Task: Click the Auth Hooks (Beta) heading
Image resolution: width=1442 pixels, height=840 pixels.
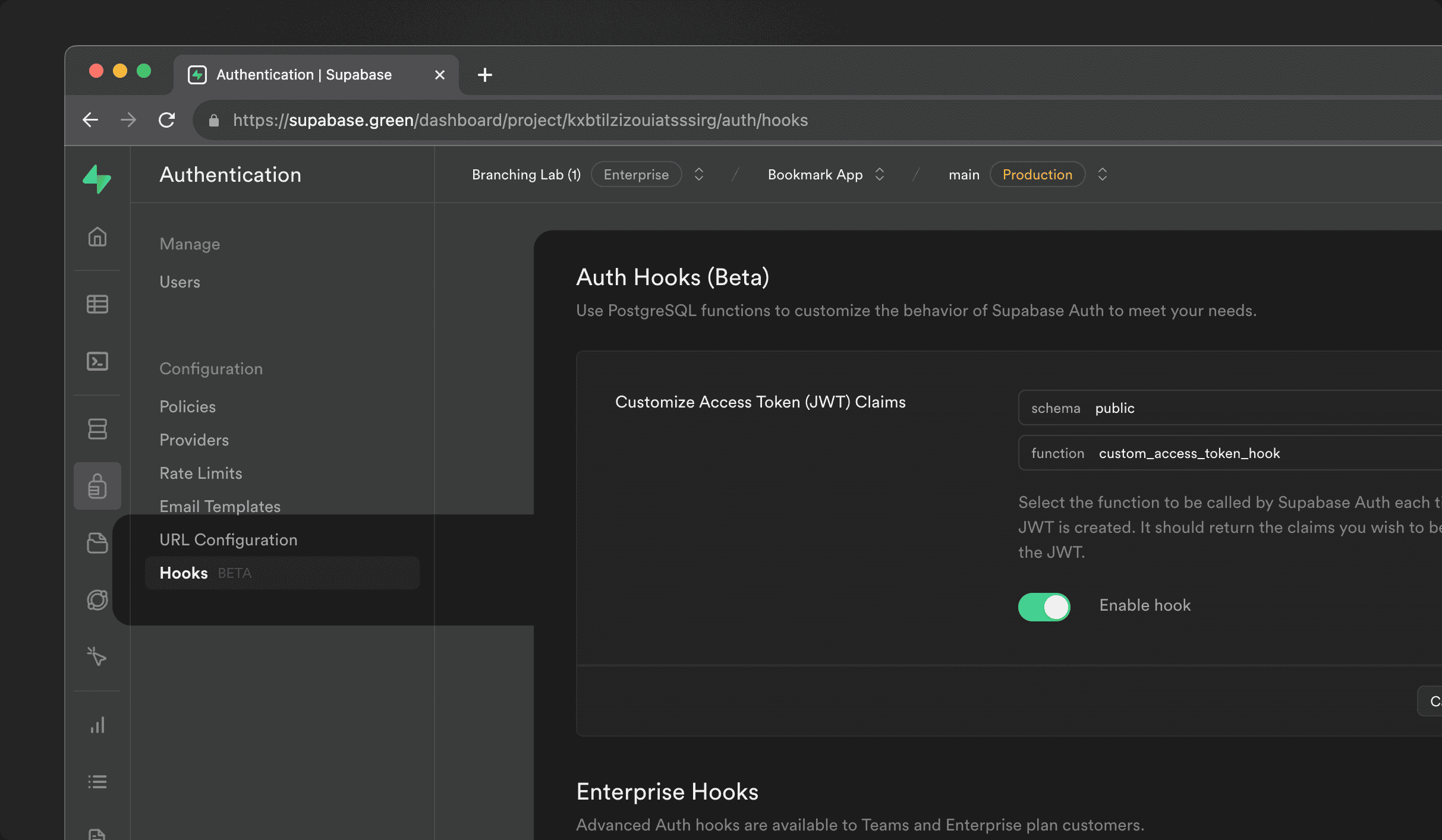Action: tap(673, 277)
